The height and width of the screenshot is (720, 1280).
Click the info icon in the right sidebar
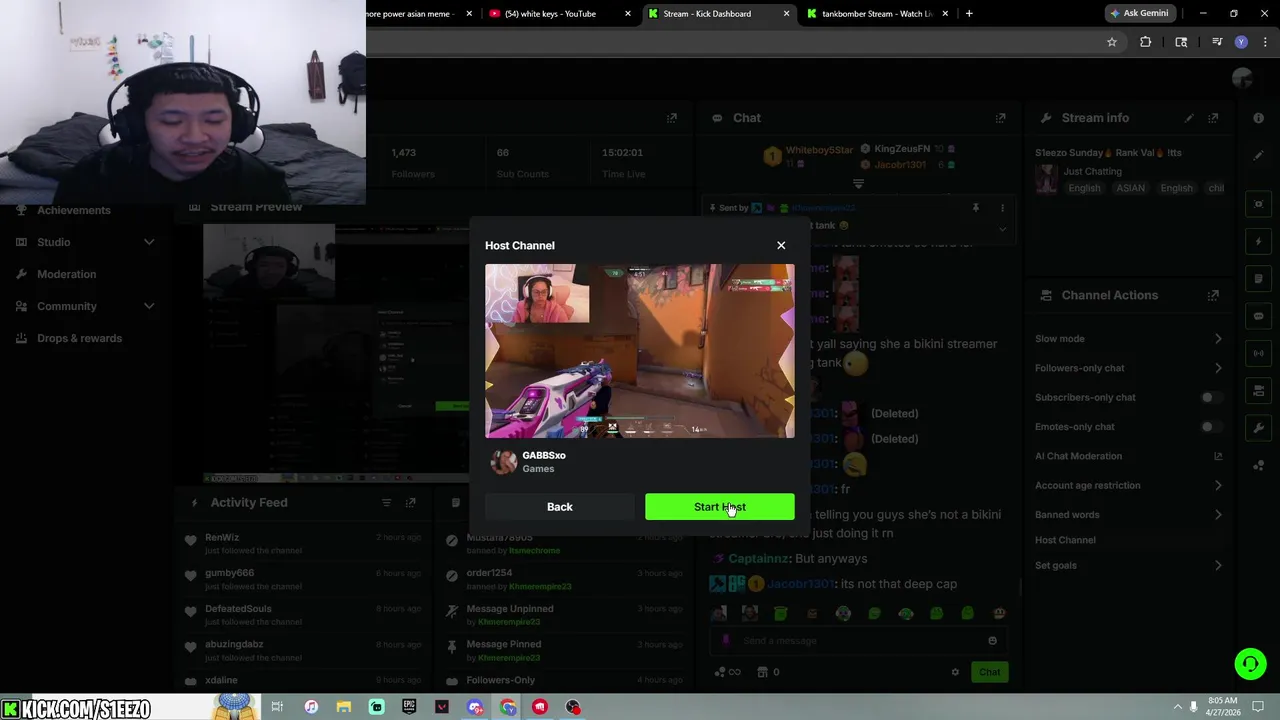1258,118
